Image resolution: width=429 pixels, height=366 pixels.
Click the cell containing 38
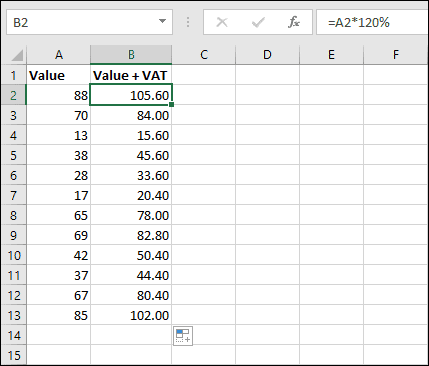pos(59,155)
